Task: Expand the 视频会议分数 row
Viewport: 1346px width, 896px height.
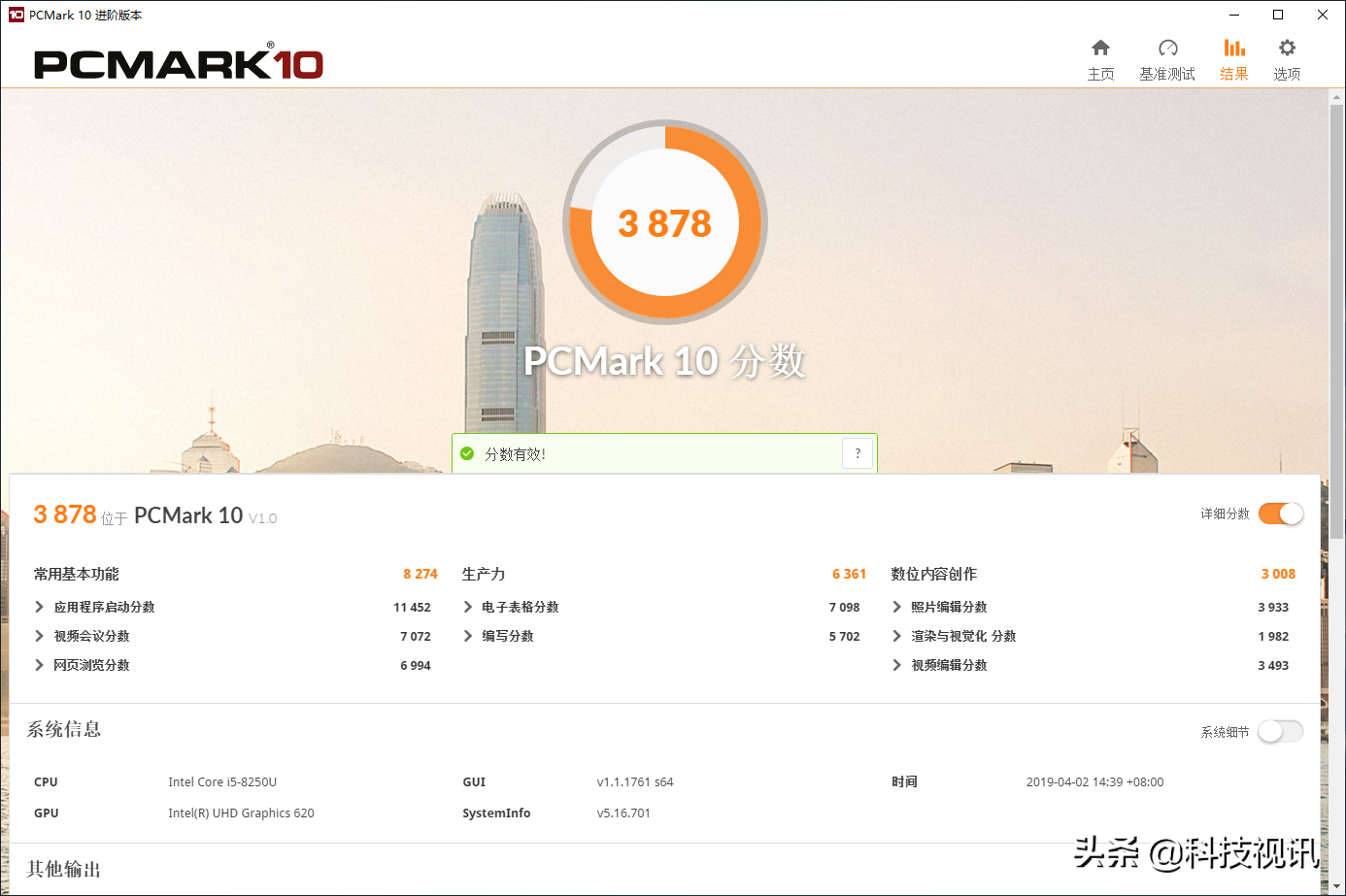Action: 39,636
